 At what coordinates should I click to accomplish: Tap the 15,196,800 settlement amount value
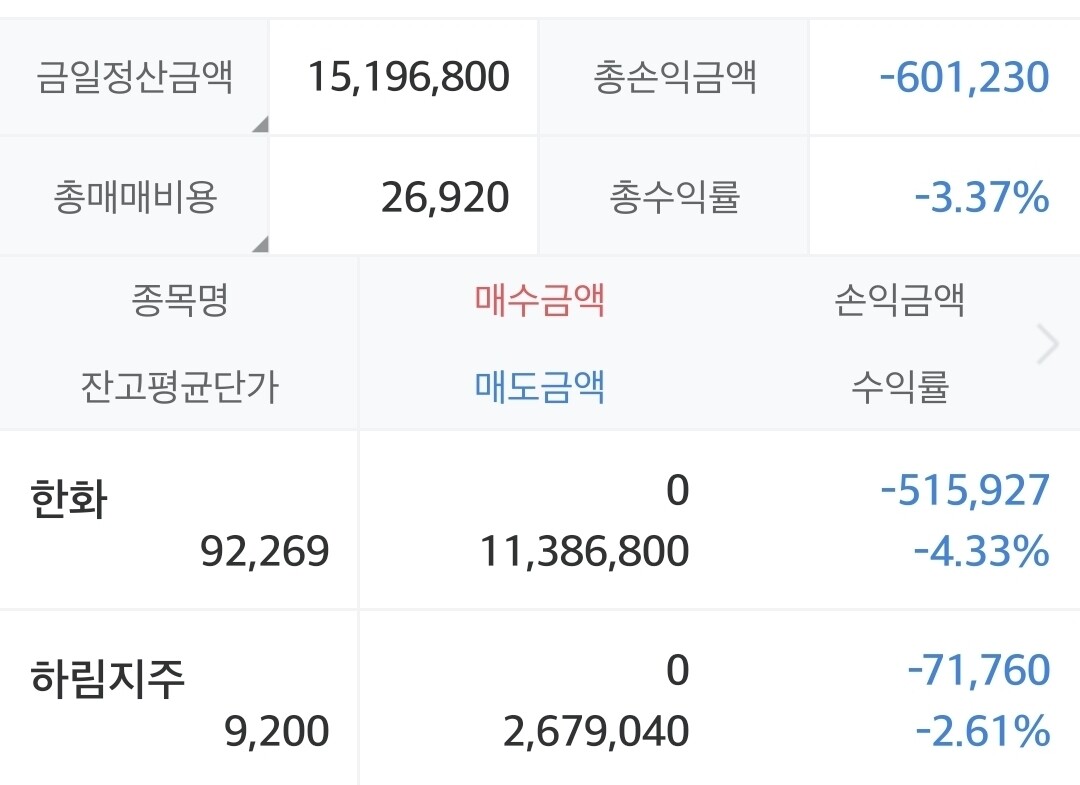pos(408,77)
